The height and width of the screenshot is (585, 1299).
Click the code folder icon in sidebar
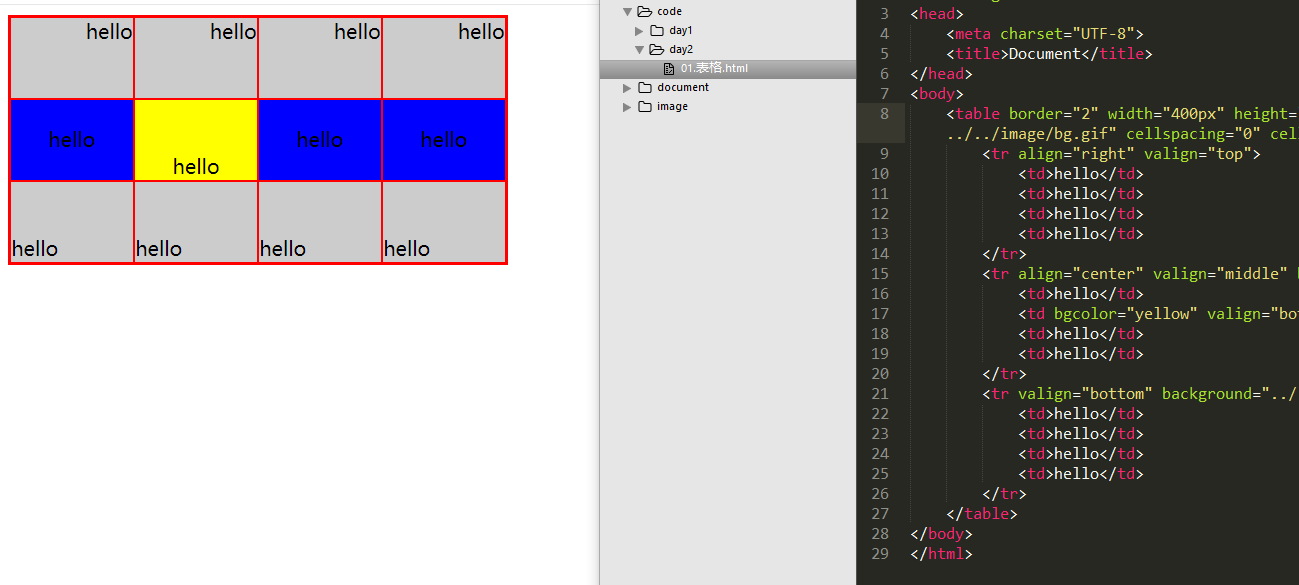click(644, 12)
